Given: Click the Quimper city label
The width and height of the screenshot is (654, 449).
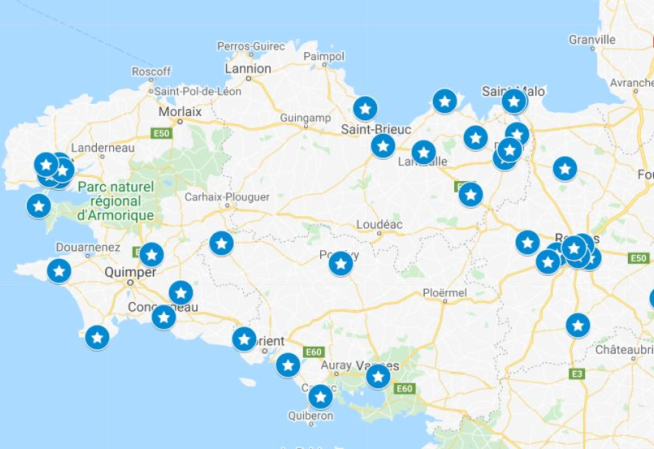Looking at the screenshot, I should (x=130, y=273).
